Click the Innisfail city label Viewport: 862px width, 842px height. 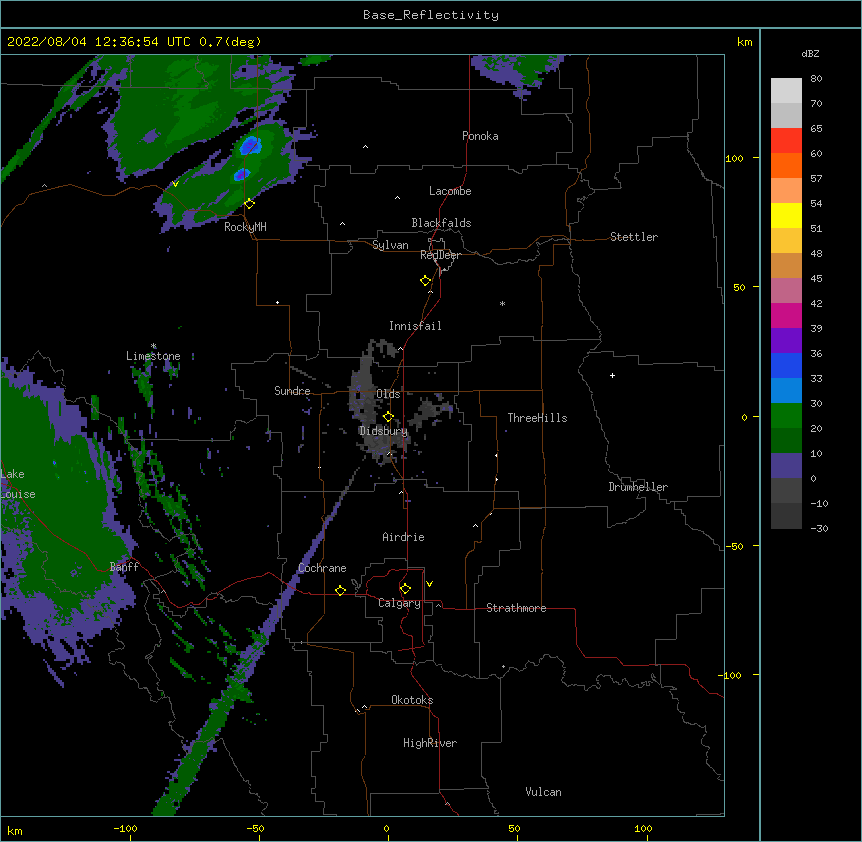[x=415, y=326]
